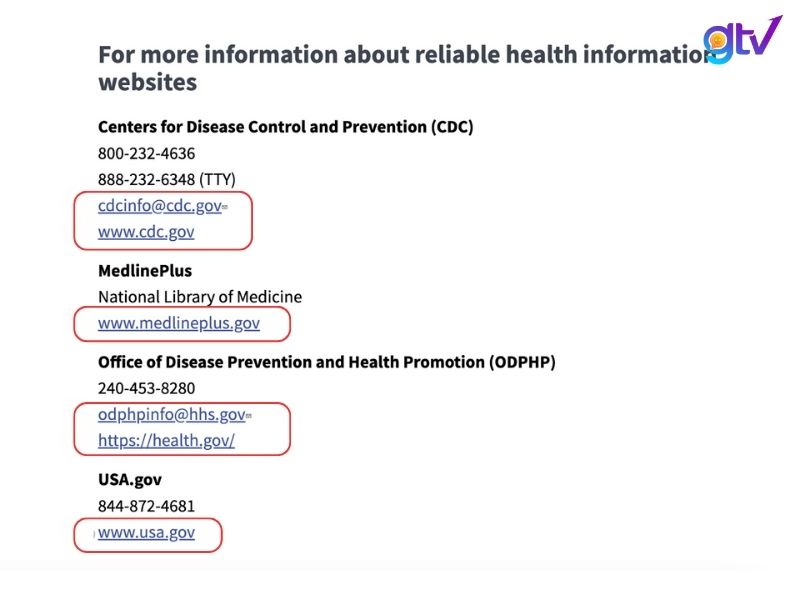Select the USA.gov section title
800x600 pixels.
(130, 480)
